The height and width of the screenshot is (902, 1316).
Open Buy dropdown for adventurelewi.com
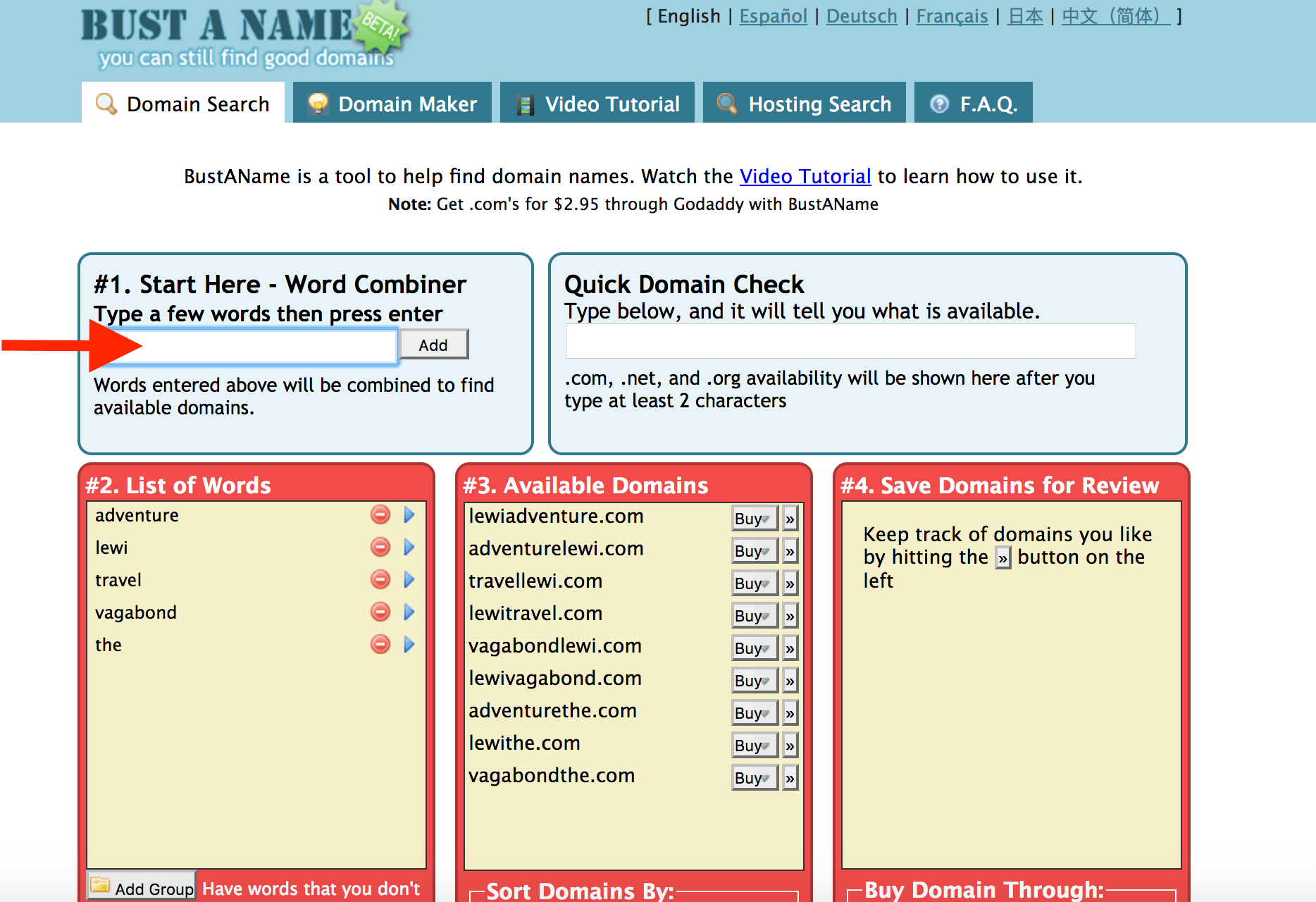(755, 551)
